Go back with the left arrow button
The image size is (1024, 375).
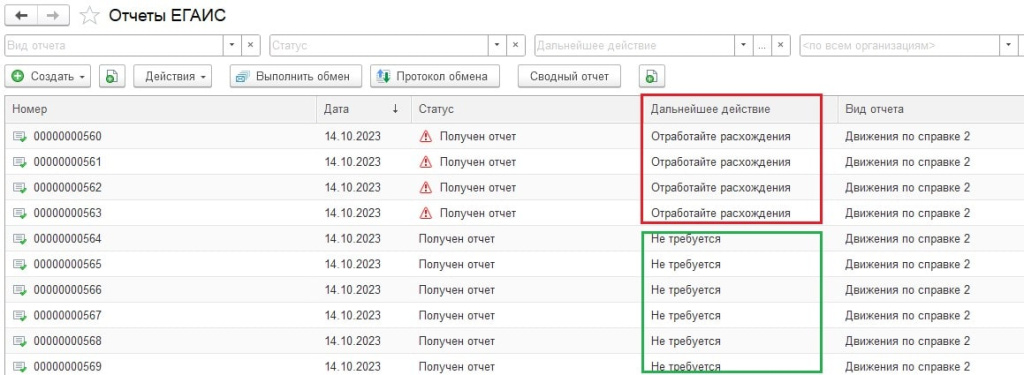coord(21,16)
